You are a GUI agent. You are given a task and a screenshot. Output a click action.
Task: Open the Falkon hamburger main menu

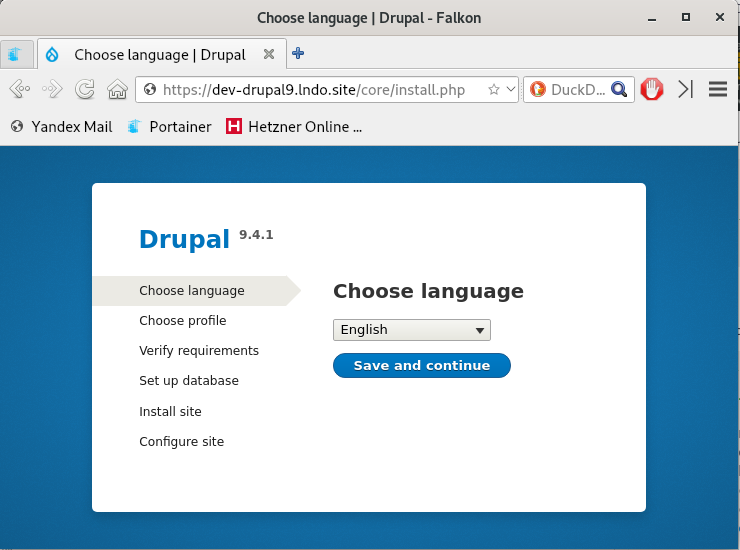[717, 89]
